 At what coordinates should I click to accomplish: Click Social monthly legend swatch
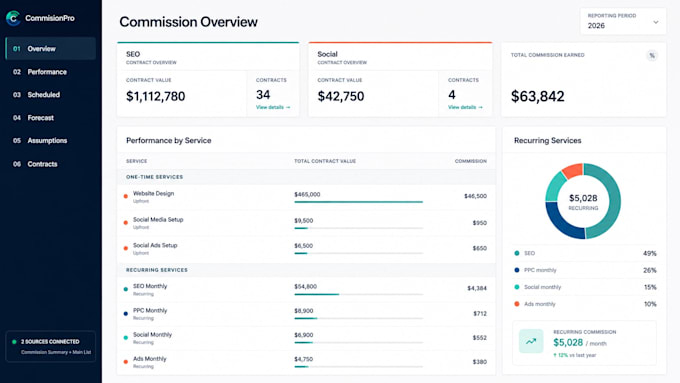(x=517, y=287)
